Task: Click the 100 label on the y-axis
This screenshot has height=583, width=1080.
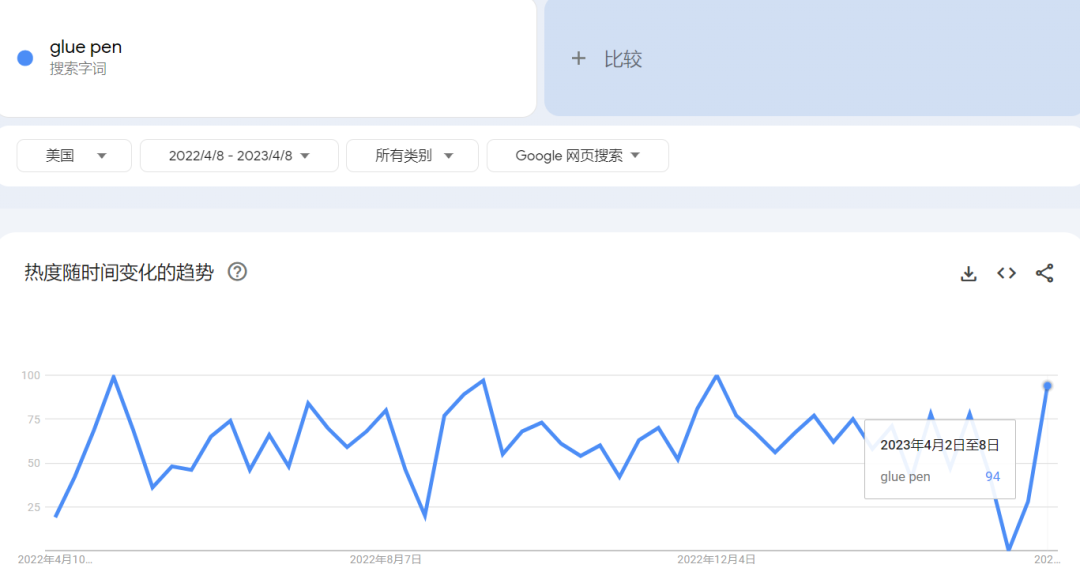Action: 30,375
